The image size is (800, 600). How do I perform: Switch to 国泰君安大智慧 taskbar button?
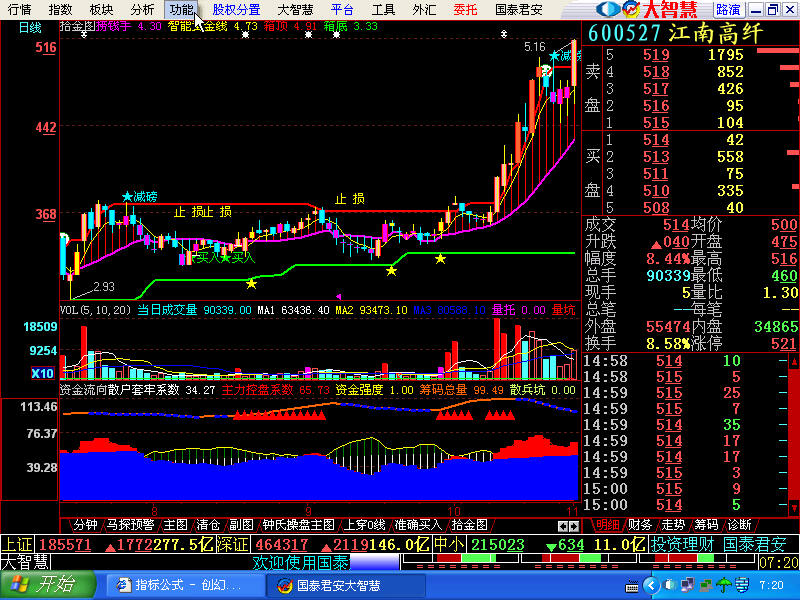345,585
